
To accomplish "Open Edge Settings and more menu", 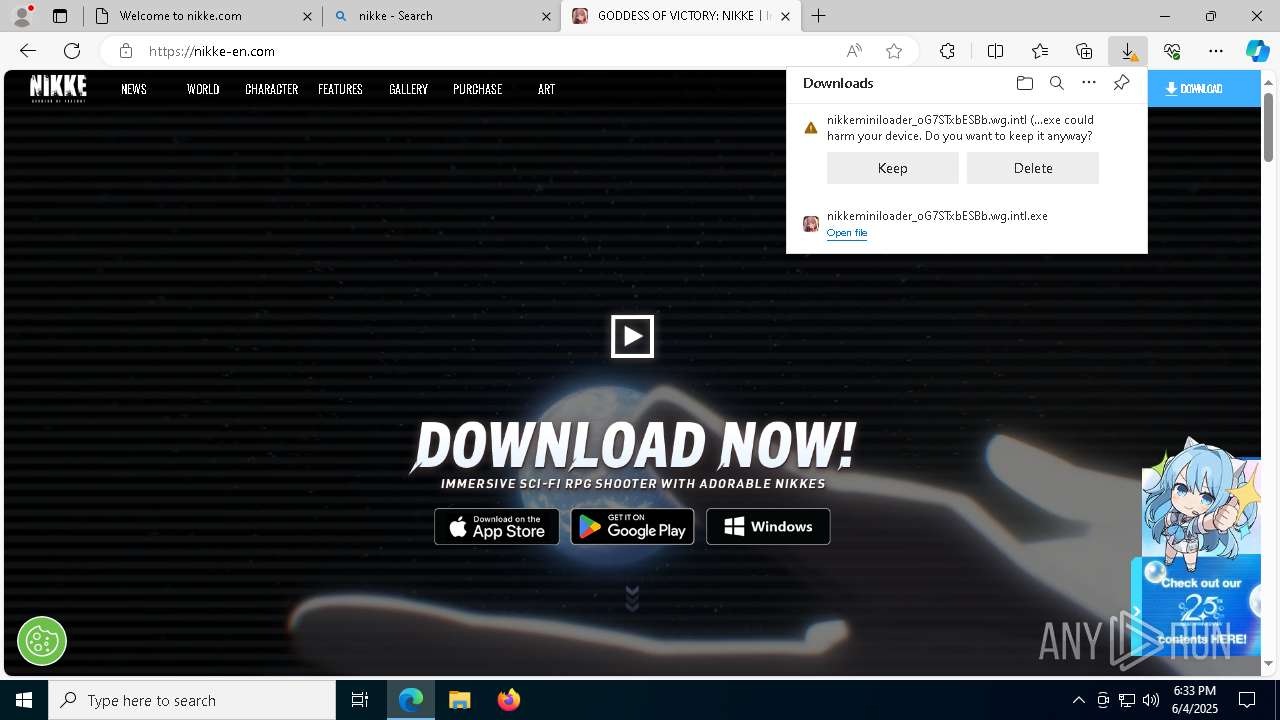I will 1216,51.
